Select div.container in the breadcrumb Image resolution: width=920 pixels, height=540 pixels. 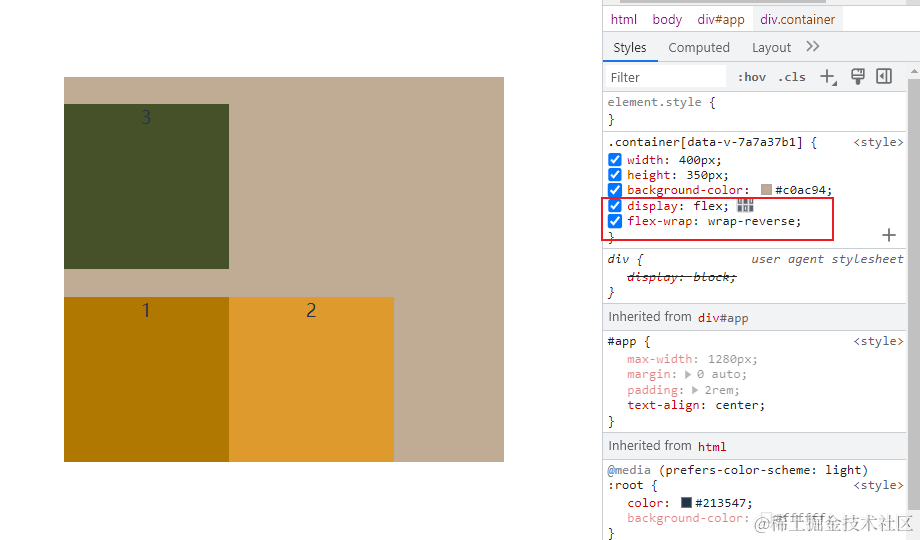tap(797, 19)
